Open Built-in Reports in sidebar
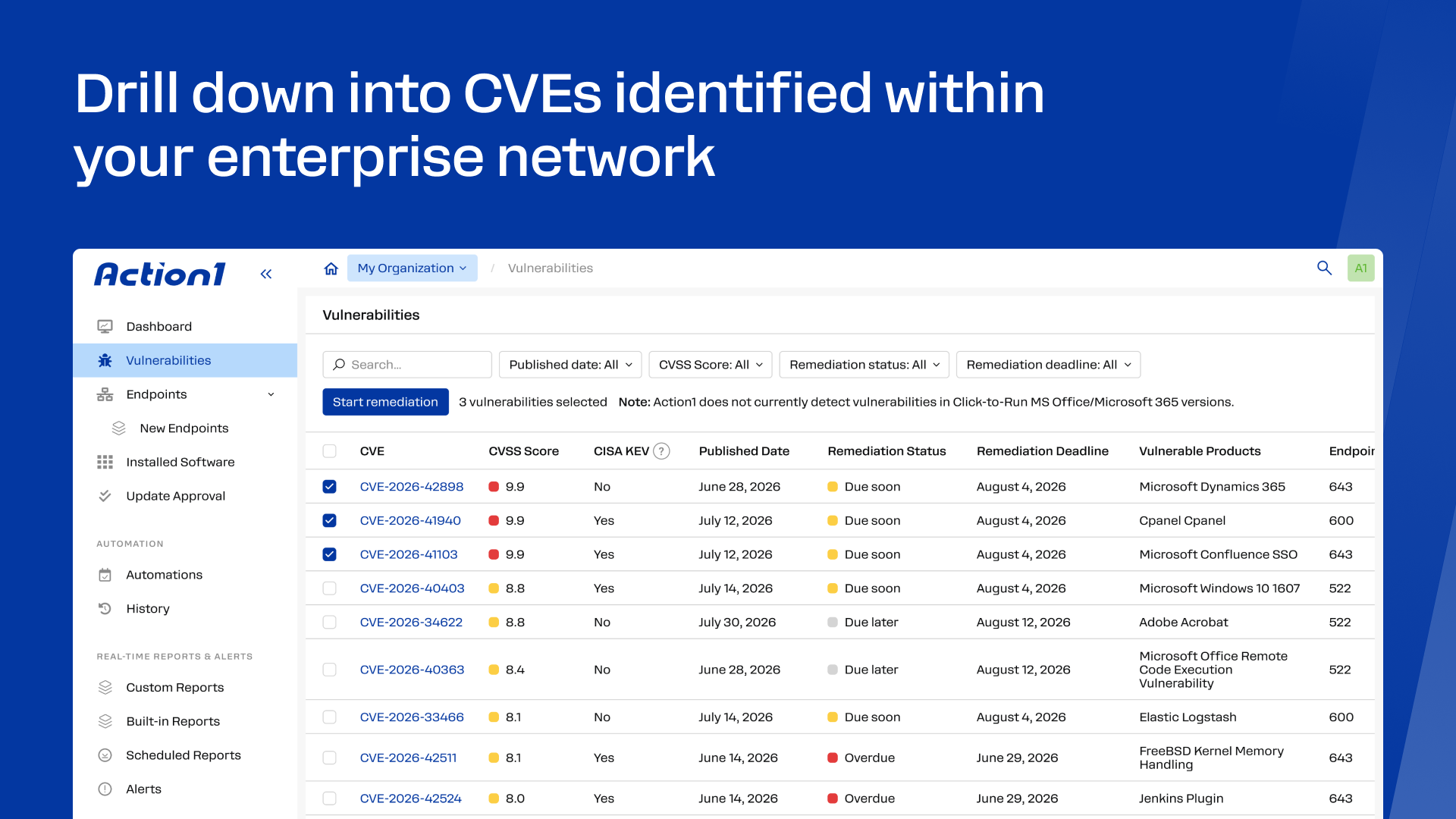The height and width of the screenshot is (819, 1456). 186,721
